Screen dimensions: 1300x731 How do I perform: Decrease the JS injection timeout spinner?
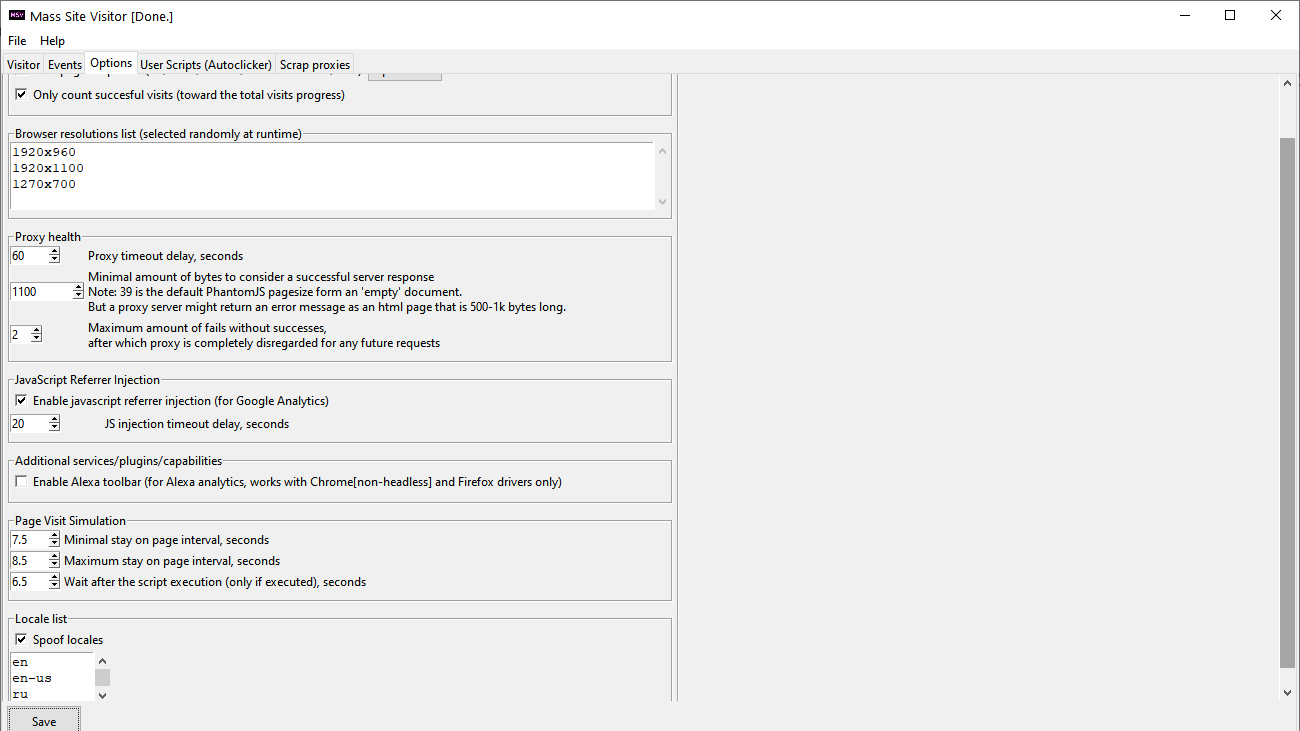click(54, 428)
